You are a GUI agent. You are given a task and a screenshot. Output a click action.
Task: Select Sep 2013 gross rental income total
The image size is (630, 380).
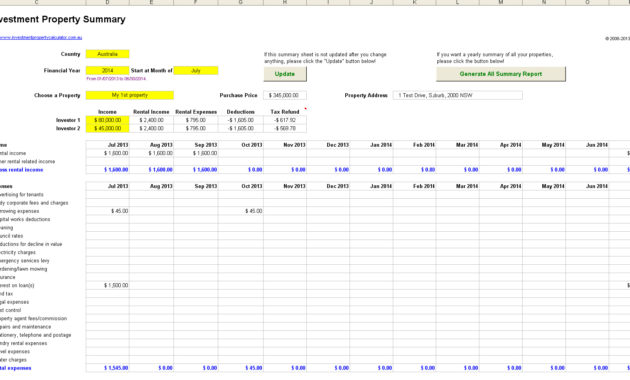(196, 170)
